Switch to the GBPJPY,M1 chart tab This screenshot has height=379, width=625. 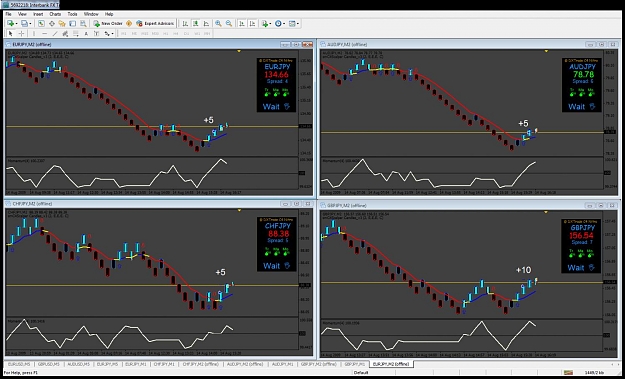coord(355,364)
